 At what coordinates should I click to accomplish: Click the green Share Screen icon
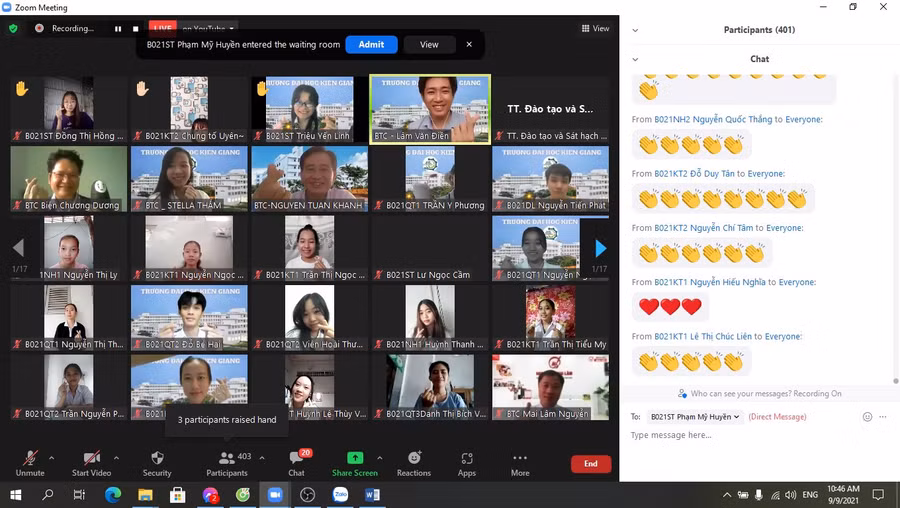click(x=355, y=457)
